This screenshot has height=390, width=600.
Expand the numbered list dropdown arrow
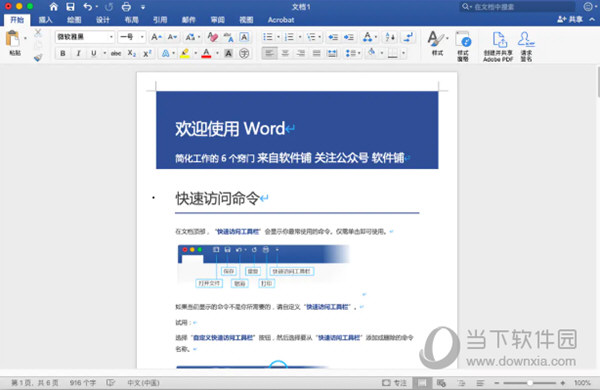(300, 37)
